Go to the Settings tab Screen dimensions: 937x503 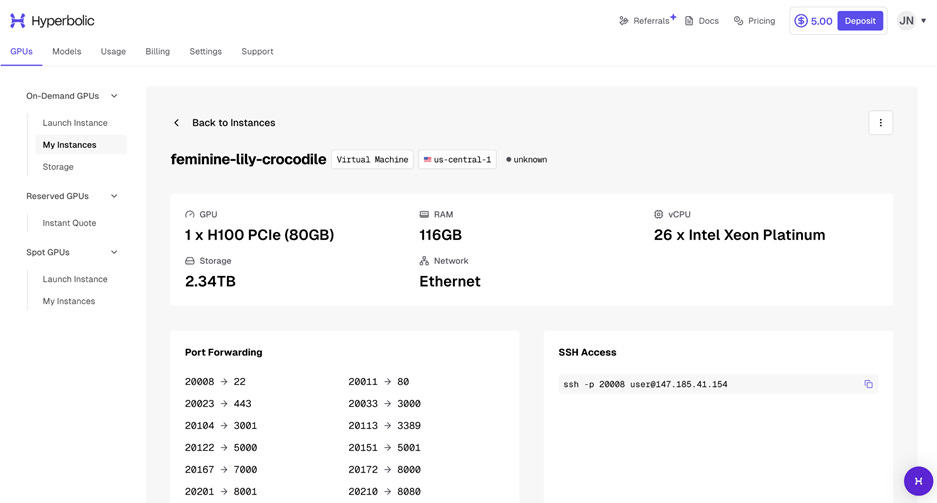206,51
